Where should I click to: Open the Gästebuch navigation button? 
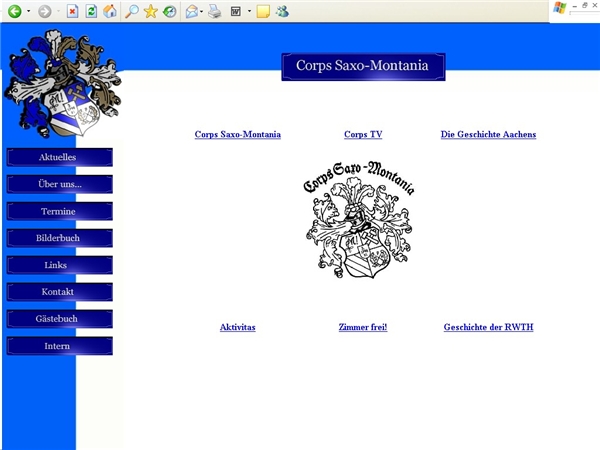point(60,319)
